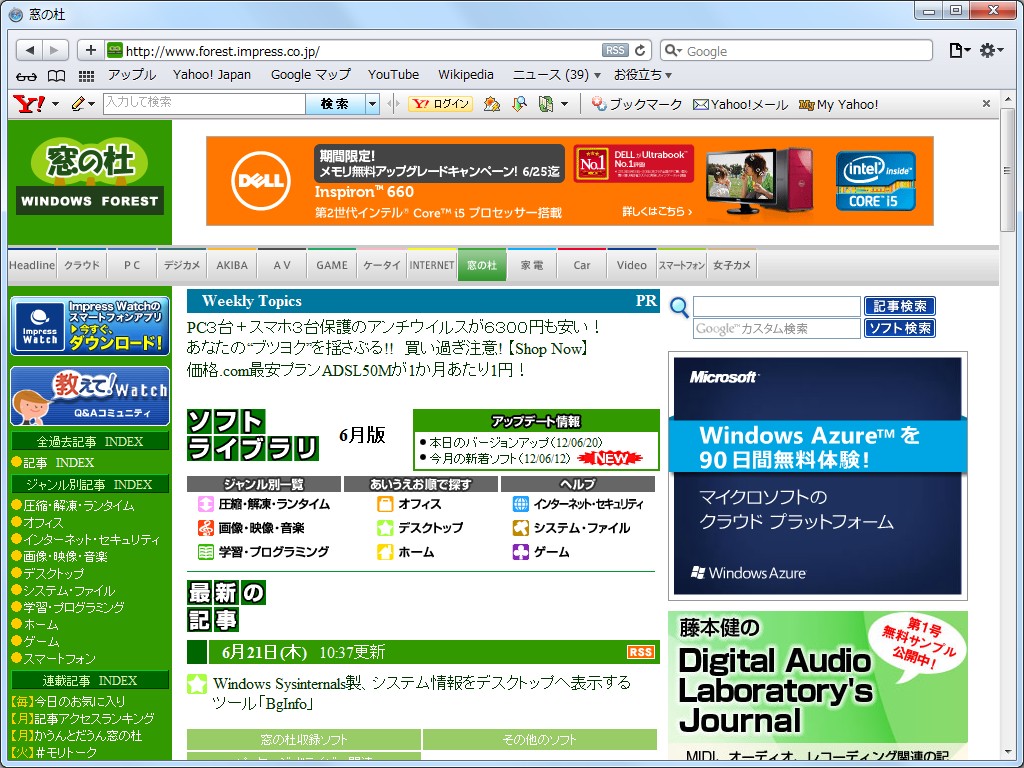This screenshot has width=1024, height=768.
Task: Go back using the back arrow
Action: [x=28, y=50]
